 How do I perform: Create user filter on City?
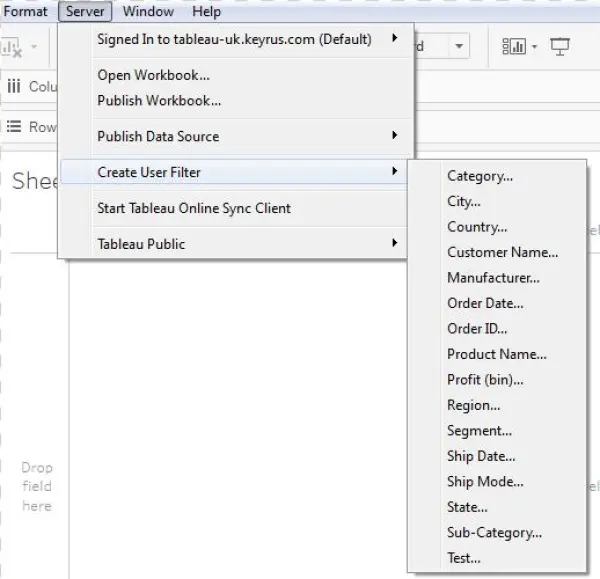coord(497,201)
